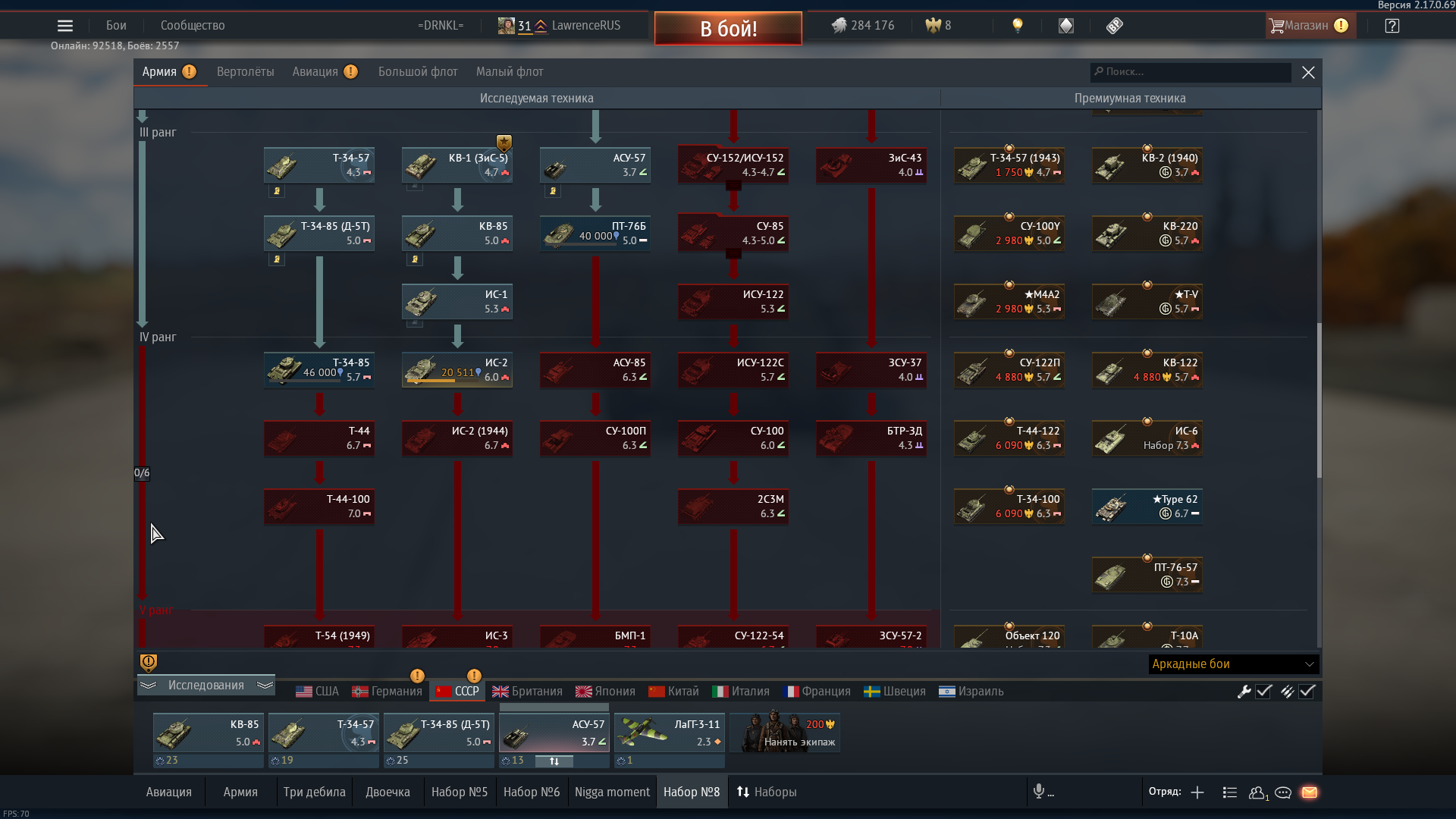The image size is (1456, 819).
Task: Select the Швеция nation tab
Action: (895, 692)
